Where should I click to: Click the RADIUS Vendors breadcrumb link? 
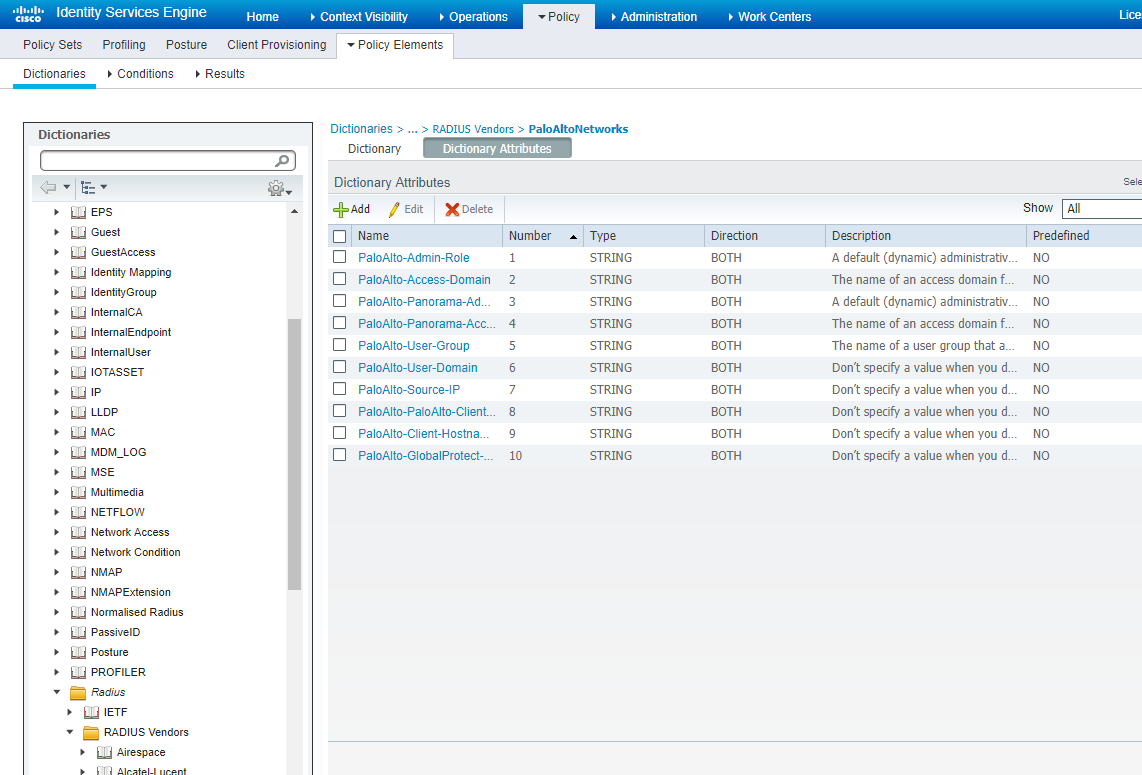point(473,129)
